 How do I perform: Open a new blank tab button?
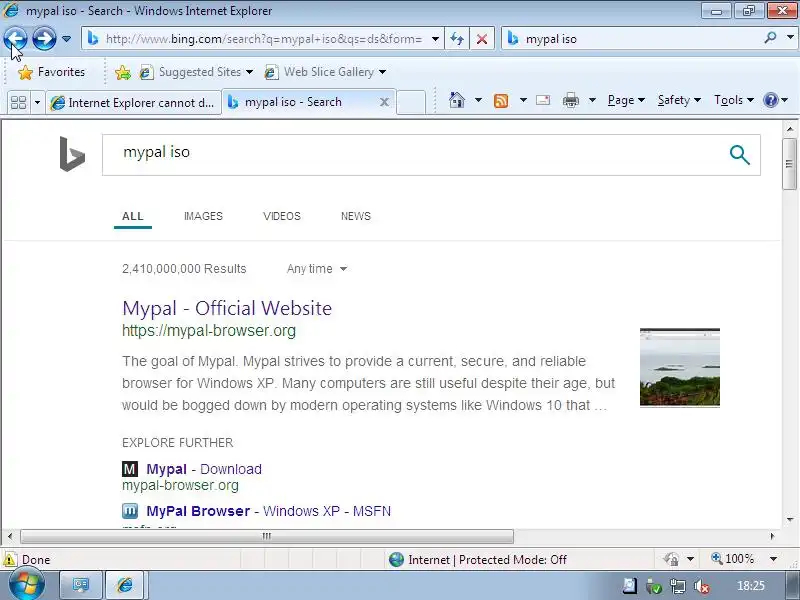[411, 102]
